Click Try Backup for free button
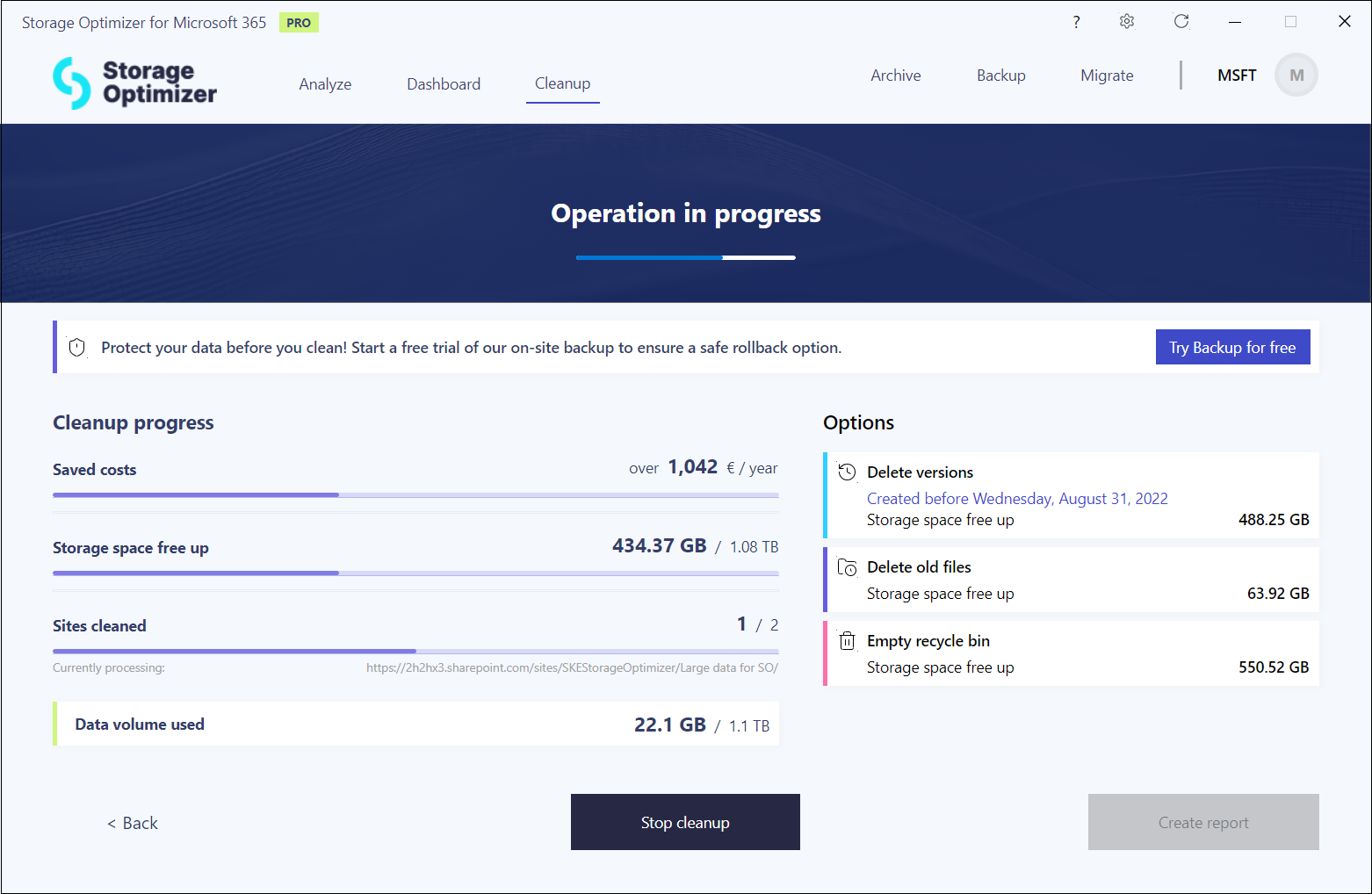Image resolution: width=1372 pixels, height=894 pixels. point(1232,348)
